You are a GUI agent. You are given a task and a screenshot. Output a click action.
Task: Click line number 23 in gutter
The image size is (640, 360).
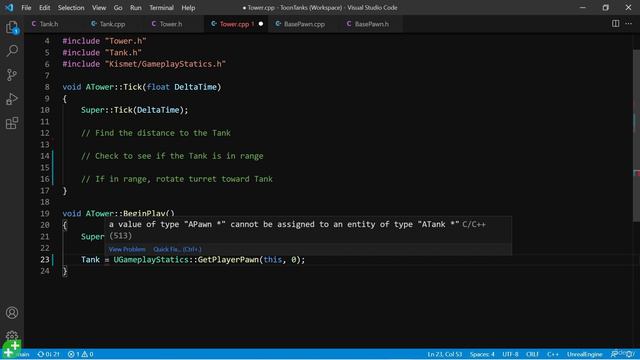pos(45,260)
